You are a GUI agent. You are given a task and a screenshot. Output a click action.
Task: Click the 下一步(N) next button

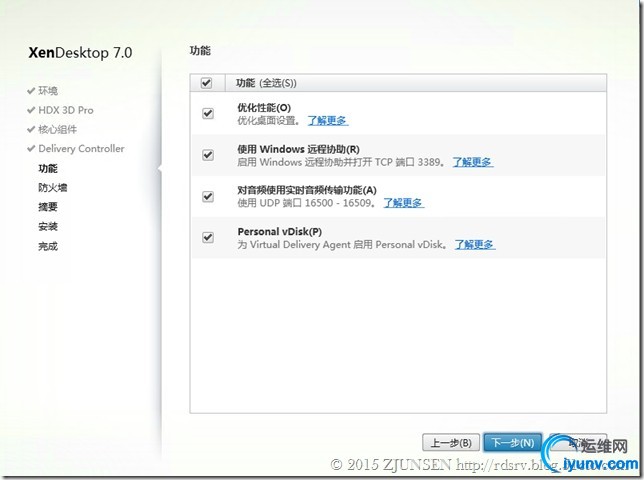pyautogui.click(x=513, y=443)
